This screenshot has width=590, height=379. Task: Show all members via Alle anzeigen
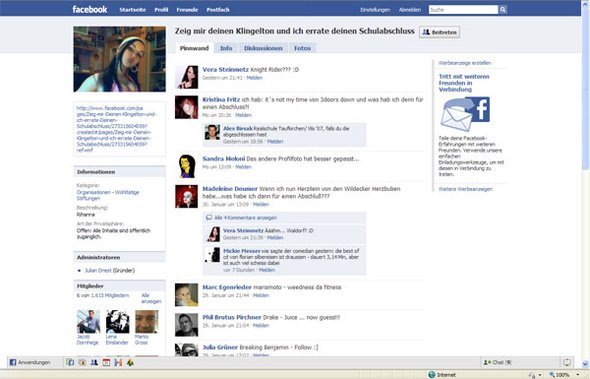click(151, 298)
